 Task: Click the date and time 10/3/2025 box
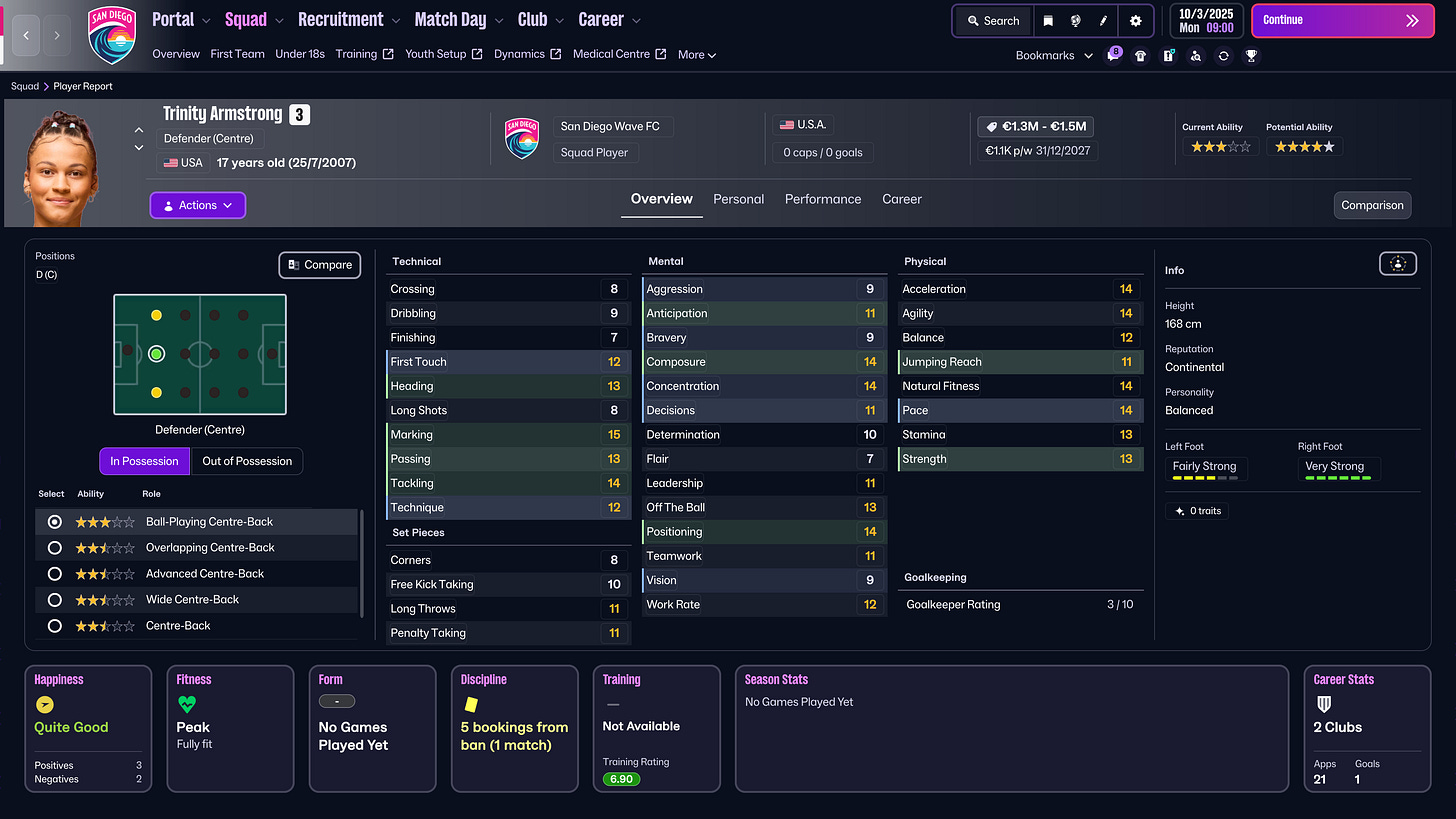tap(1207, 20)
